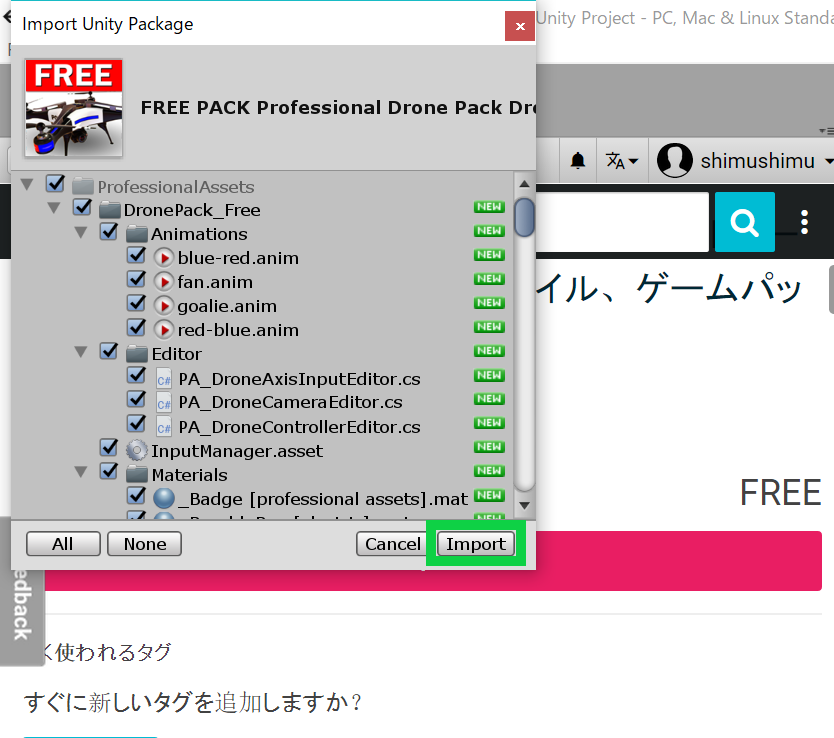The image size is (834, 738).
Task: Click the blue-red.anim animation file icon
Action: (164, 258)
